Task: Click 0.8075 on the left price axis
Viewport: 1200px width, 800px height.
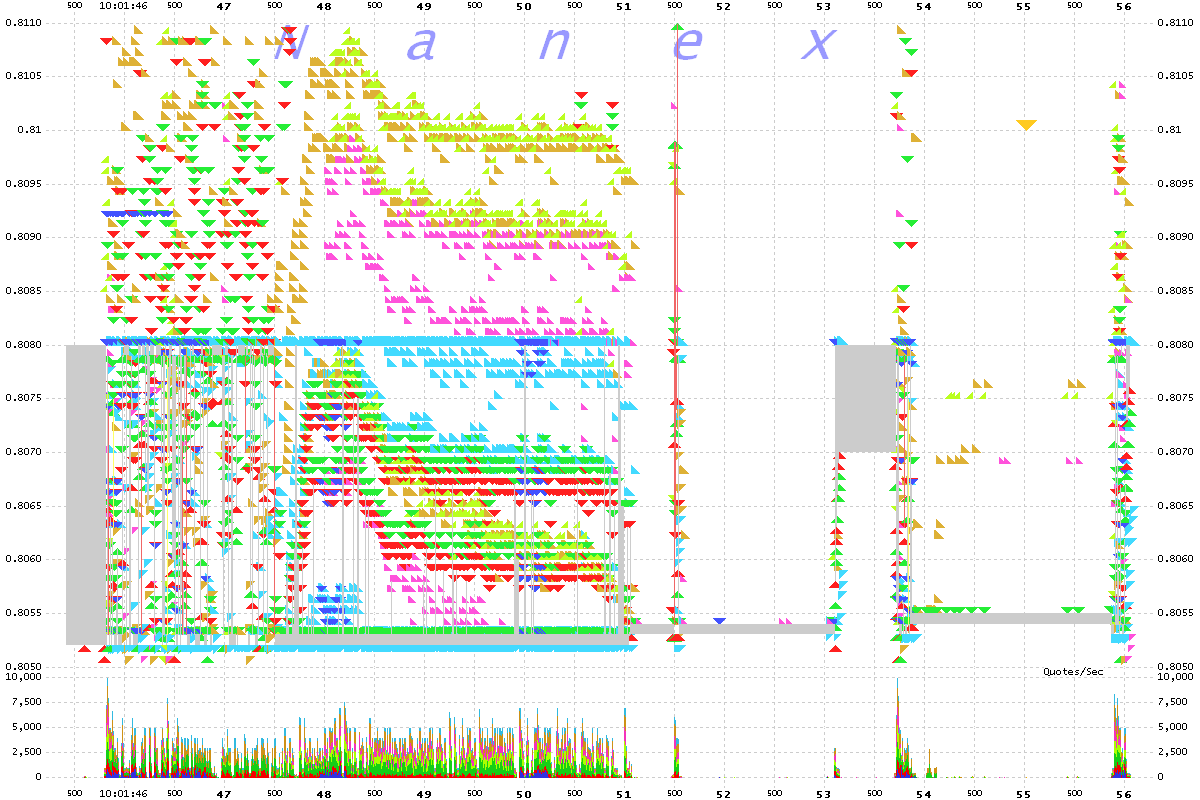Action: [x=25, y=398]
